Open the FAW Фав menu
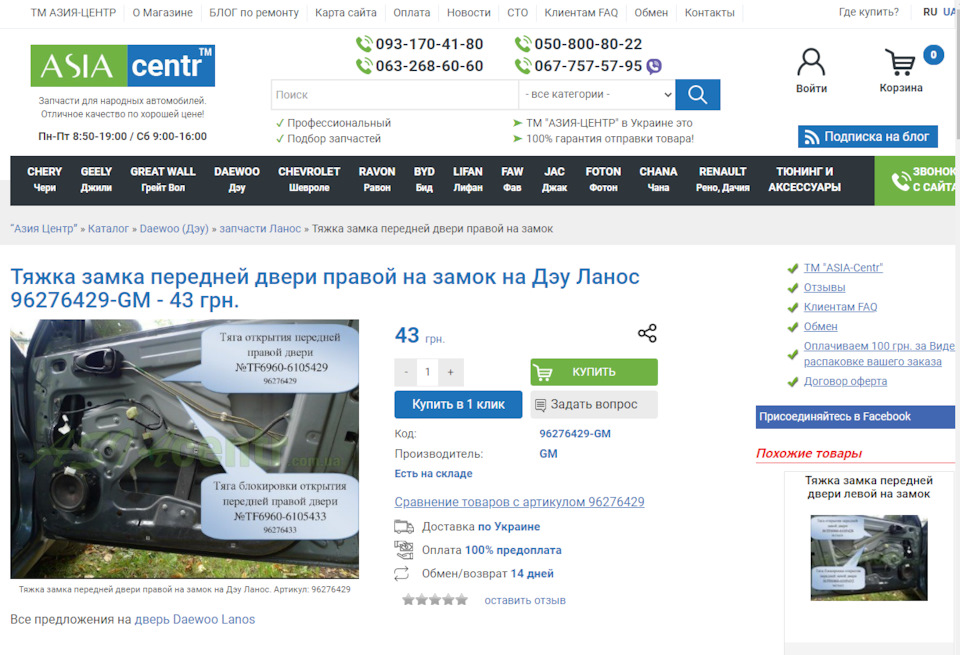Screen dimensions: 960x655 pos(512,179)
